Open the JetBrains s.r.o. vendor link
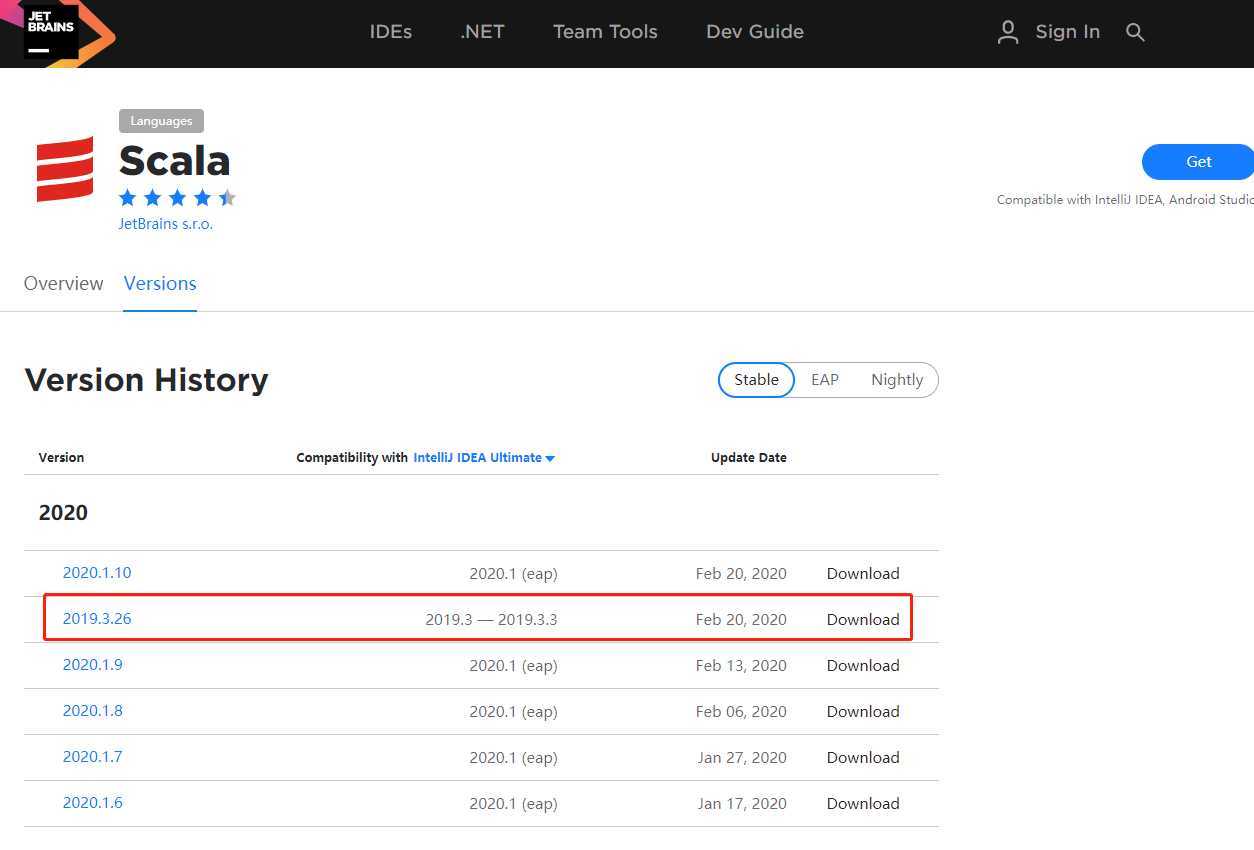Viewport: 1254px width, 850px height. pos(166,224)
